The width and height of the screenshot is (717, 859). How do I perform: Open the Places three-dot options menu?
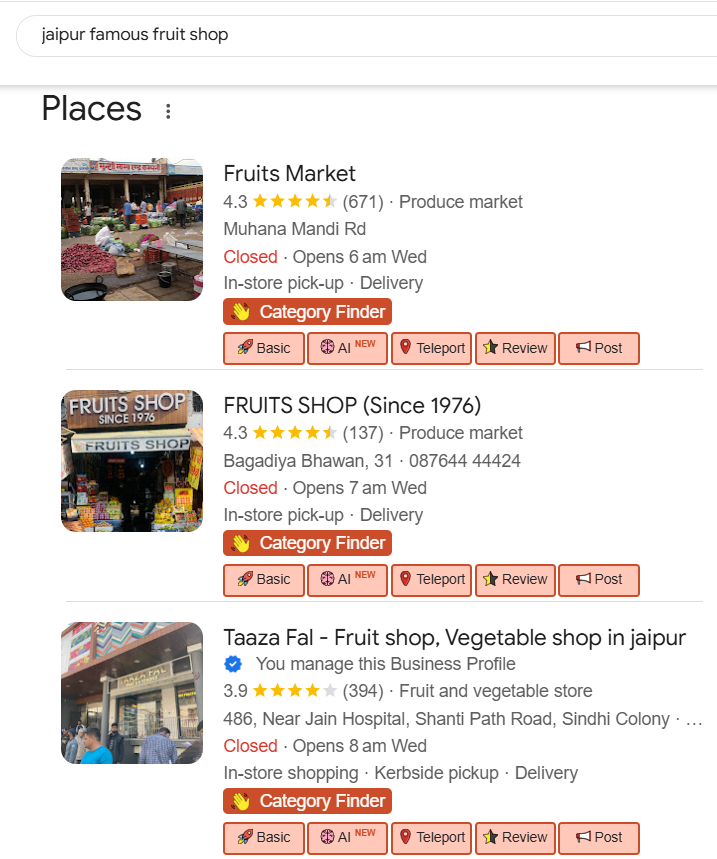[x=168, y=111]
